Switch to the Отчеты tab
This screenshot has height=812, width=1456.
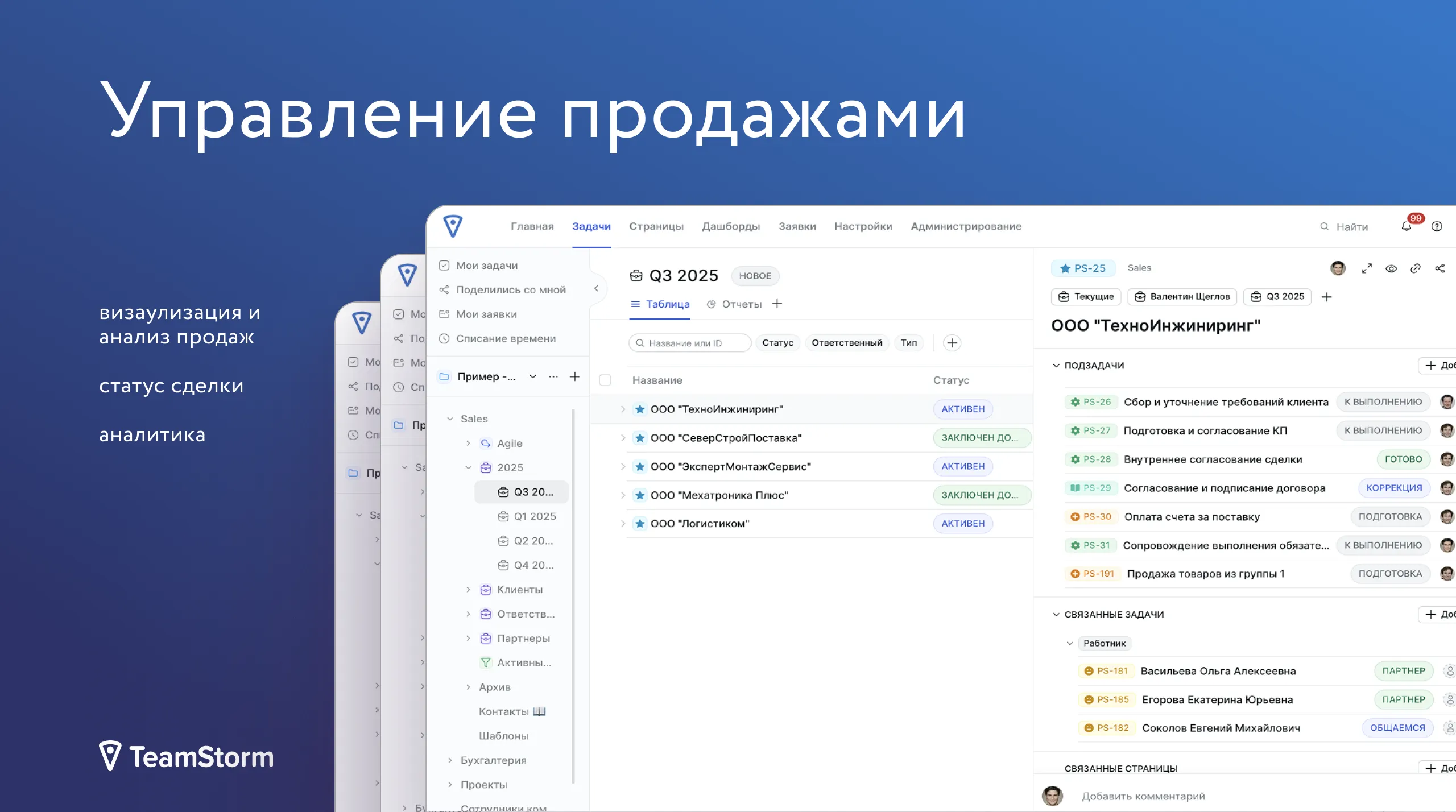pos(741,304)
